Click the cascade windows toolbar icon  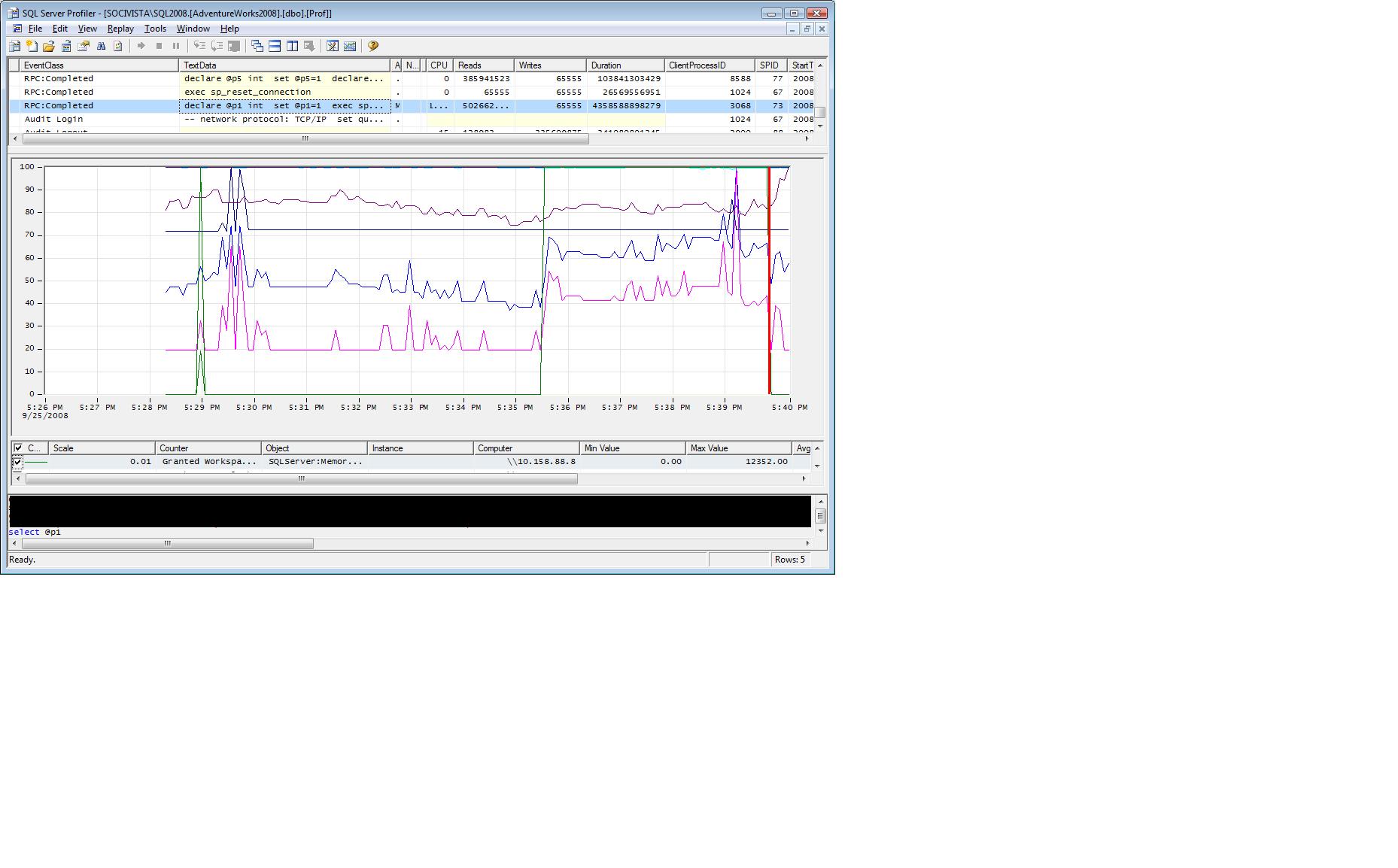pyautogui.click(x=257, y=46)
